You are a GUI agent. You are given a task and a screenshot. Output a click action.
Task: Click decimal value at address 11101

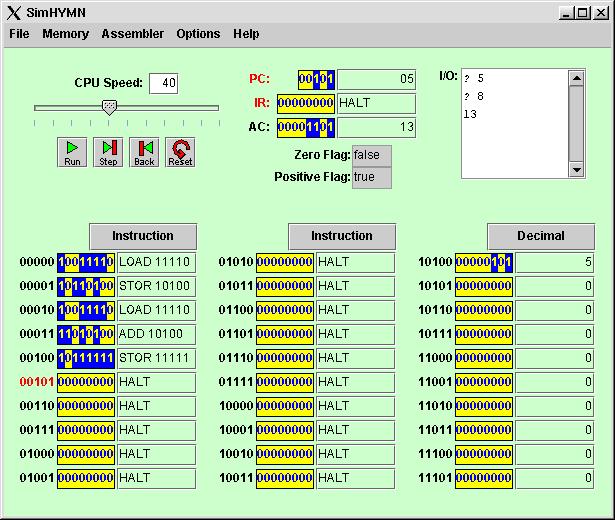click(555, 478)
